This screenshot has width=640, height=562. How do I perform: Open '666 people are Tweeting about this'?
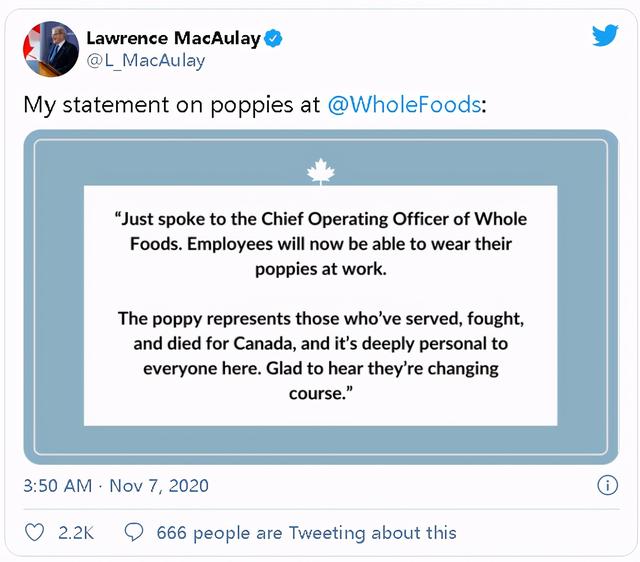[306, 533]
